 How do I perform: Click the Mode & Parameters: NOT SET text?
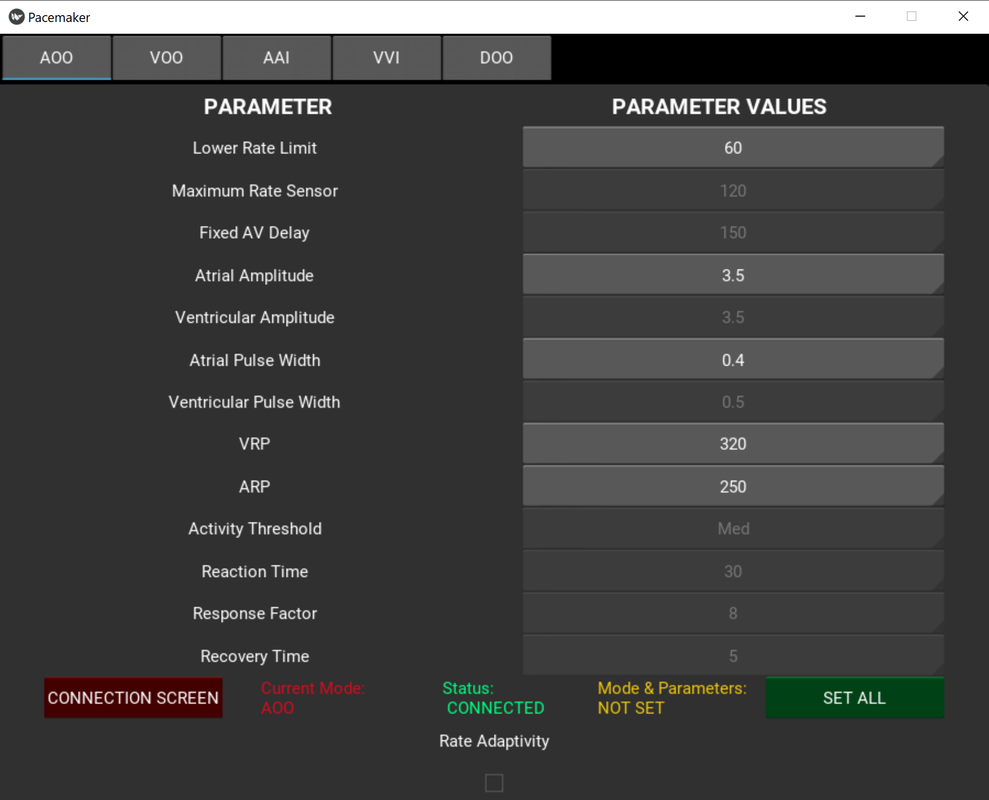coord(672,698)
